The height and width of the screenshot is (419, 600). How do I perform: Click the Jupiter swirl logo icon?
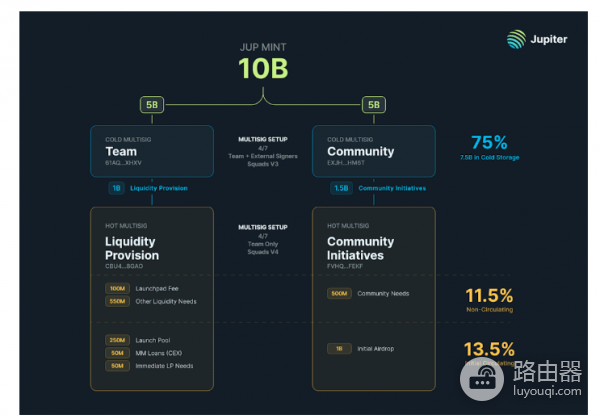coord(516,40)
